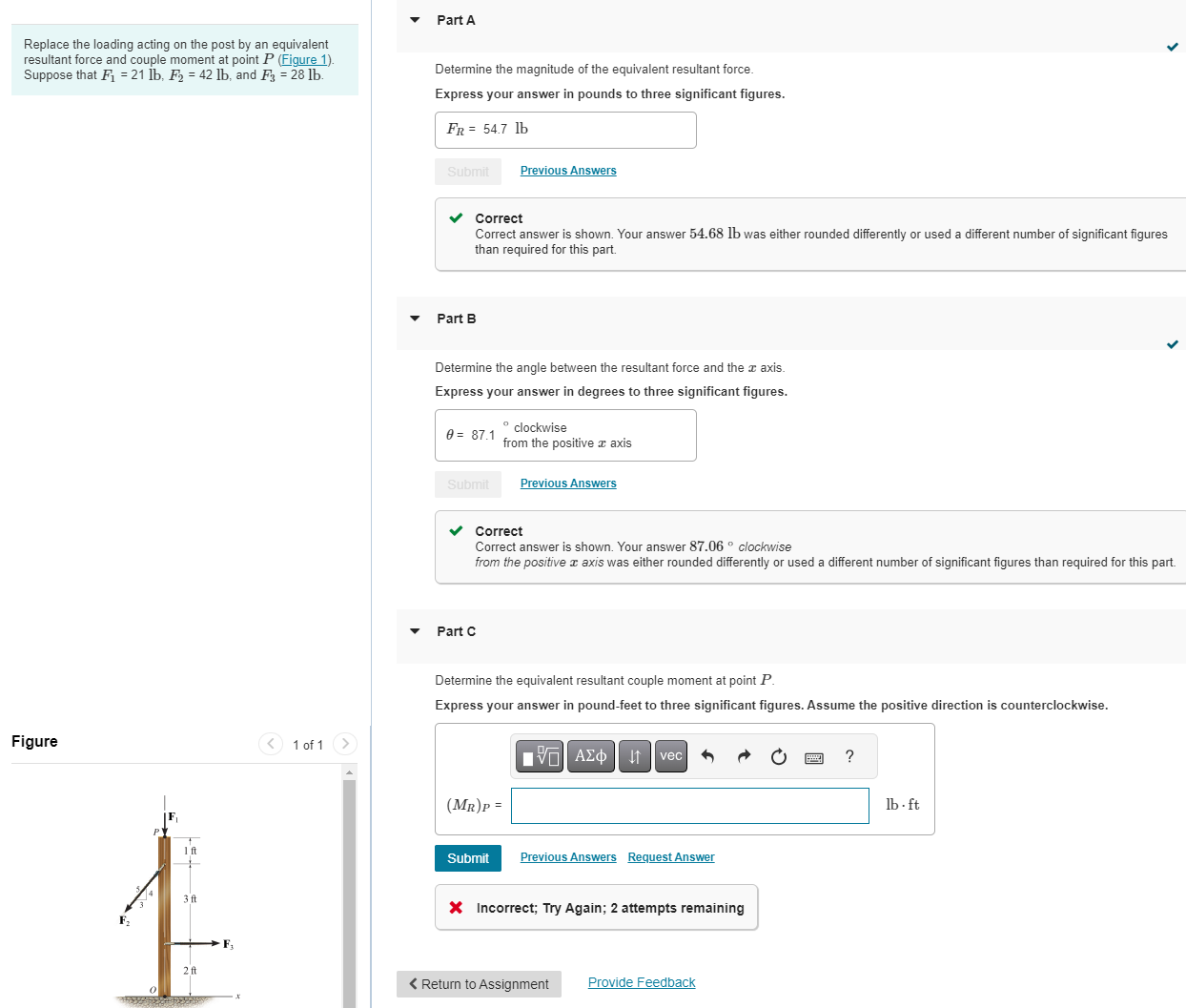Image resolution: width=1186 pixels, height=1008 pixels.
Task: Click Request Answer for Part C
Action: (670, 856)
